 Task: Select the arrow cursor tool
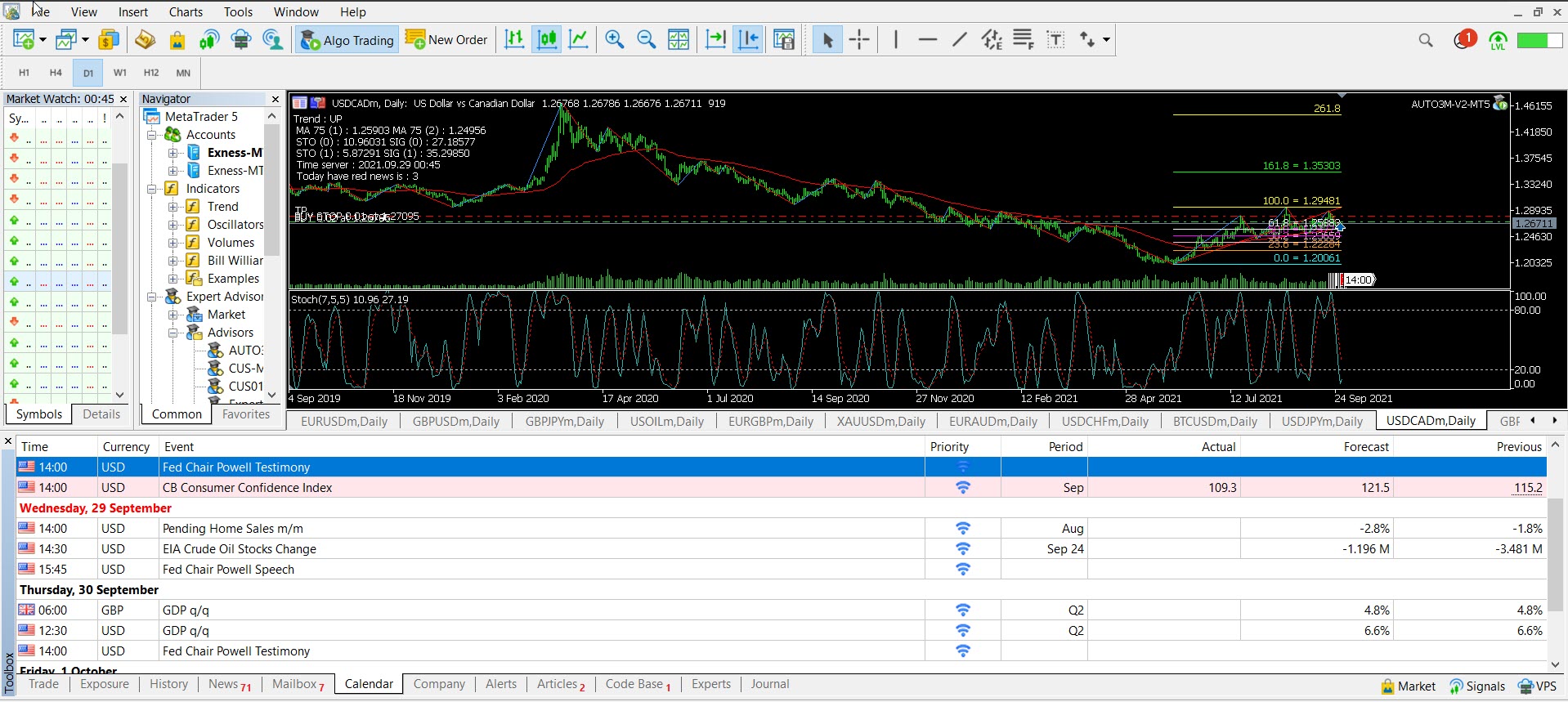point(827,39)
